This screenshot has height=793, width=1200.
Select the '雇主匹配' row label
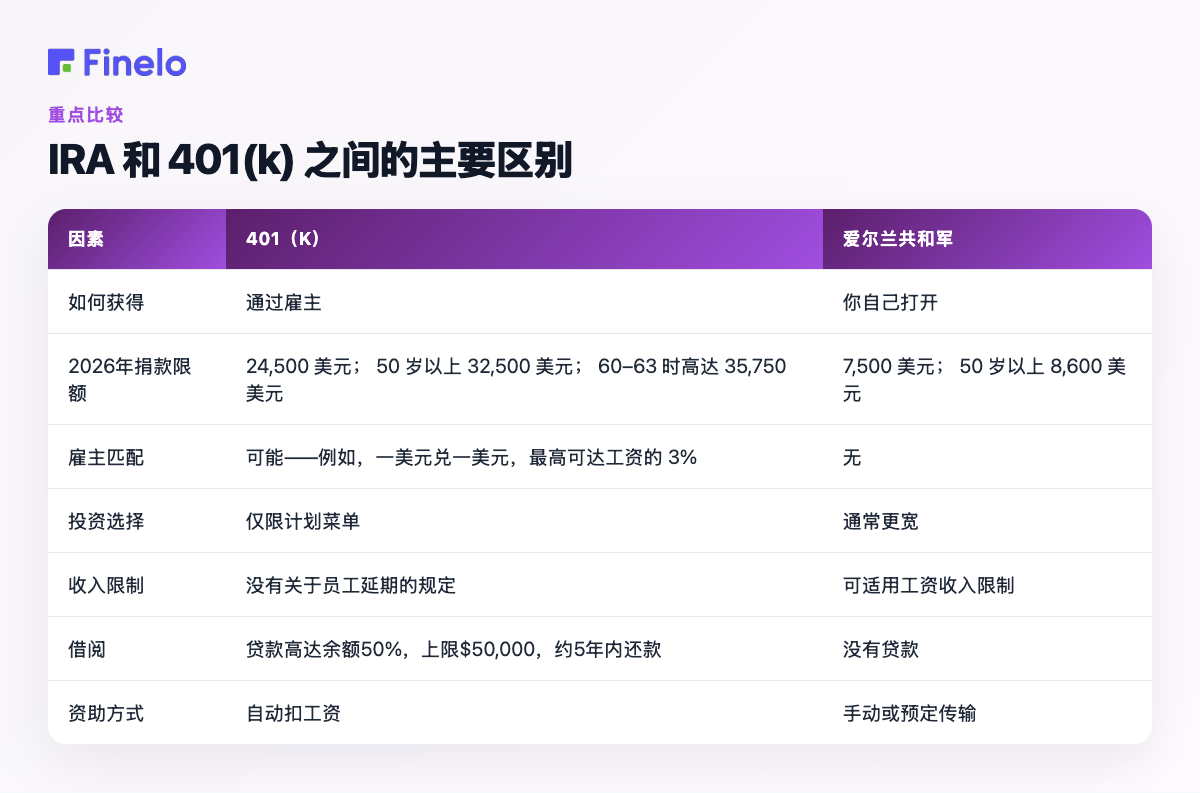(106, 458)
